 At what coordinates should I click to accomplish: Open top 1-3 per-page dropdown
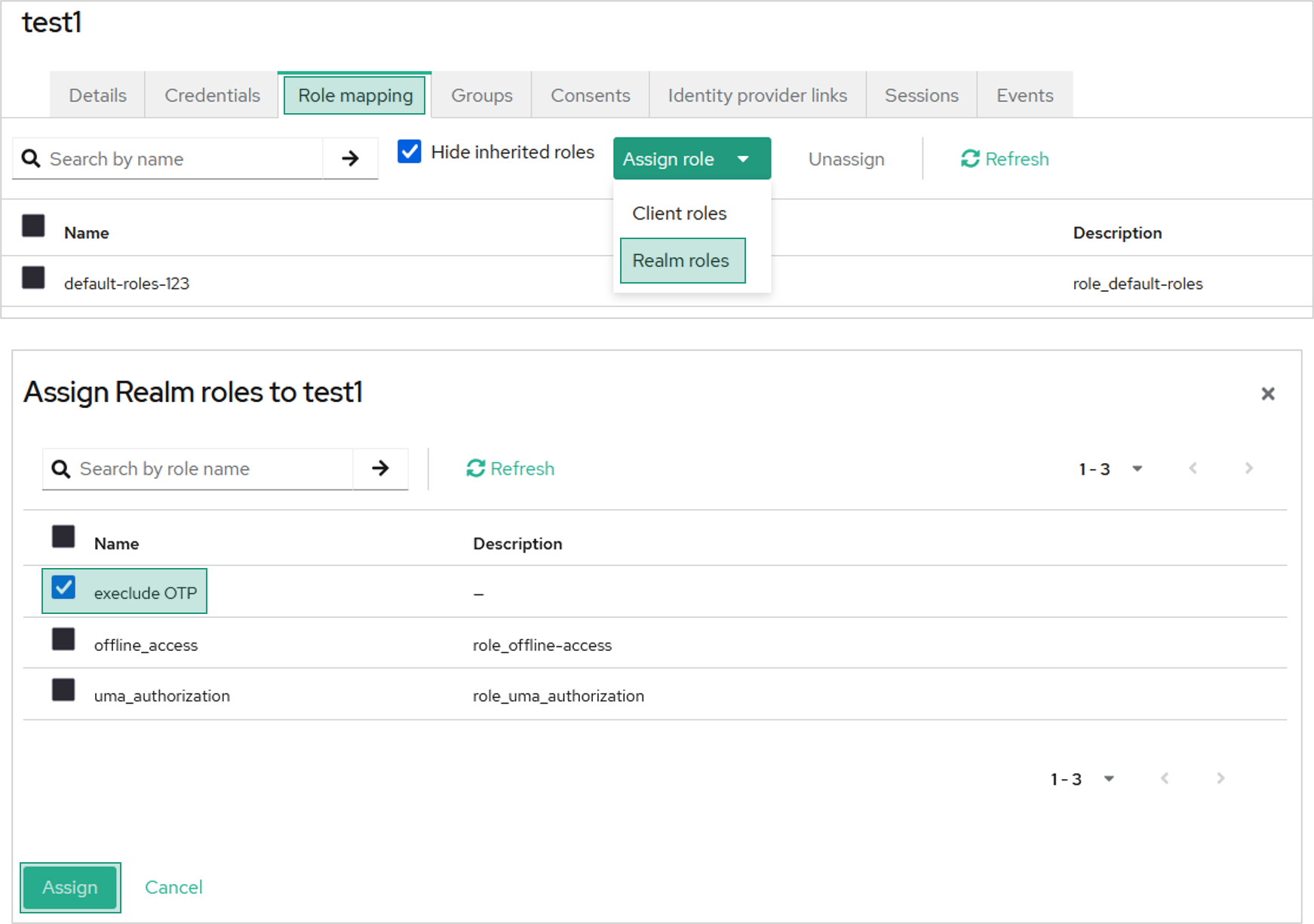[1137, 468]
